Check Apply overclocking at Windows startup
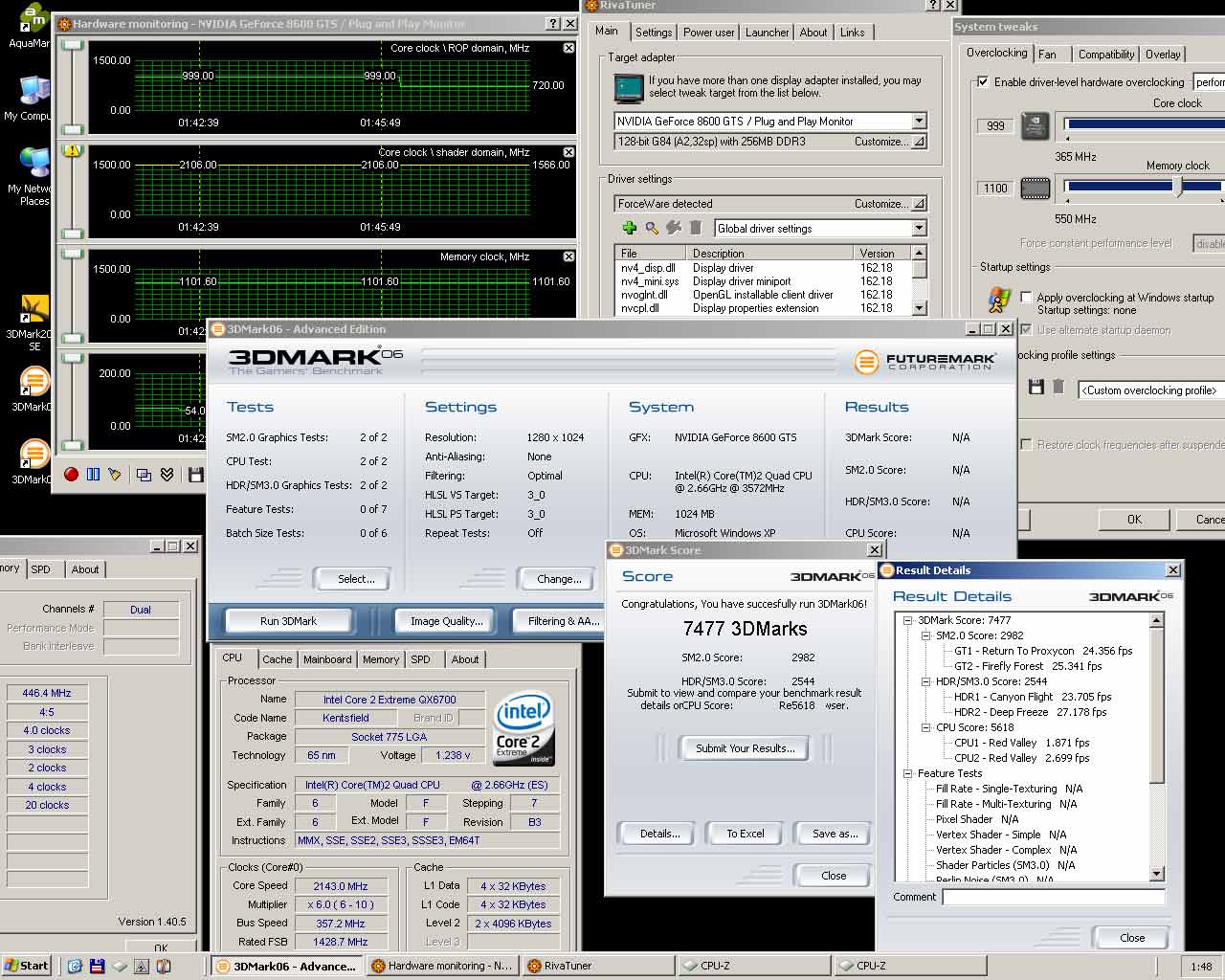This screenshot has width=1225, height=980. [x=1026, y=298]
